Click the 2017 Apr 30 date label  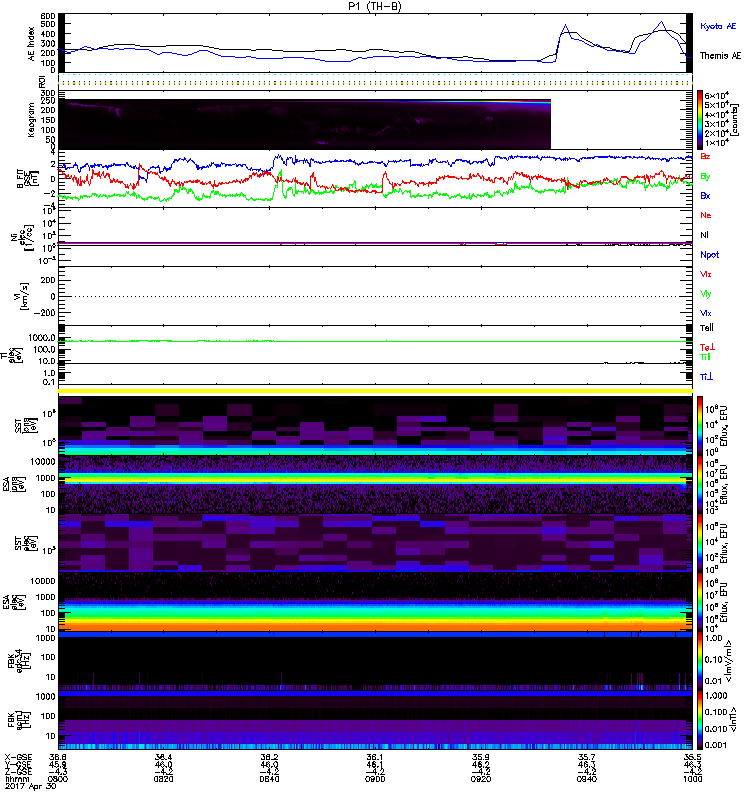tap(31, 786)
